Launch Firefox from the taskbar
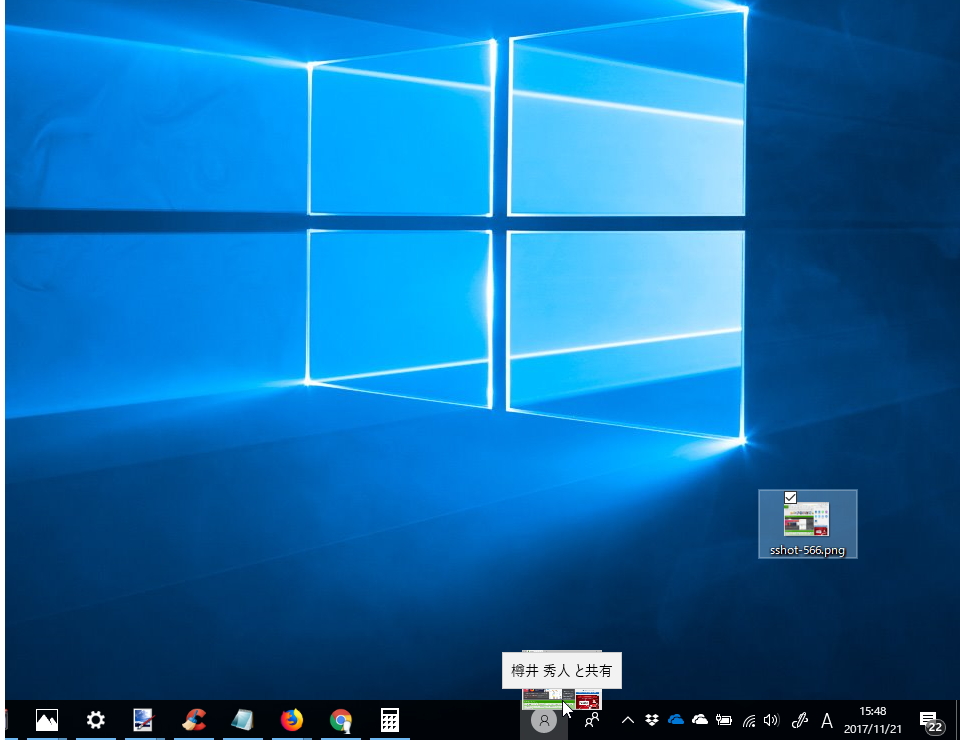960x740 pixels. [x=291, y=720]
